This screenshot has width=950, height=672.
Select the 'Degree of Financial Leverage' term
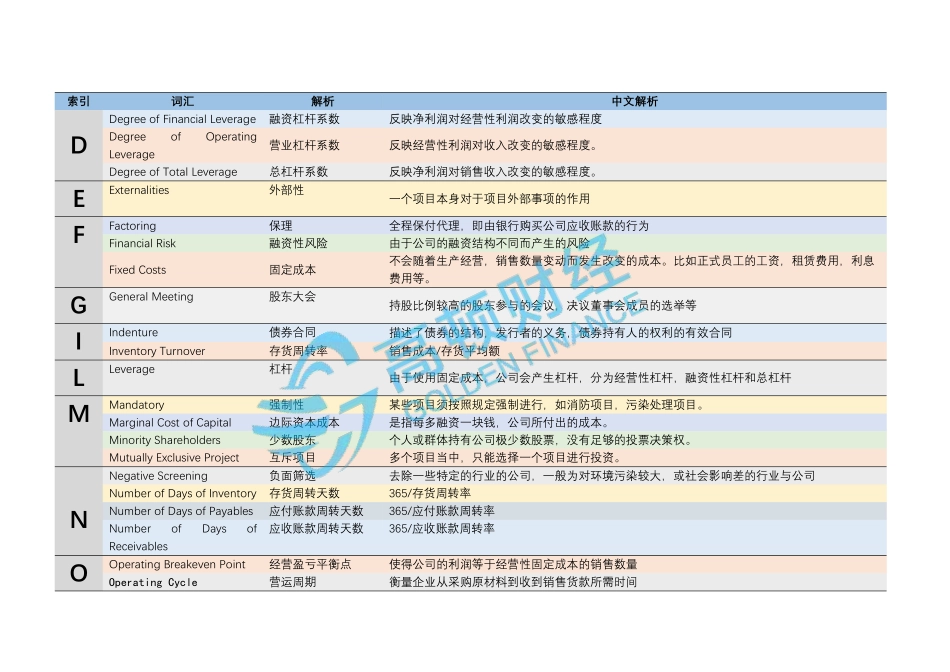point(182,119)
